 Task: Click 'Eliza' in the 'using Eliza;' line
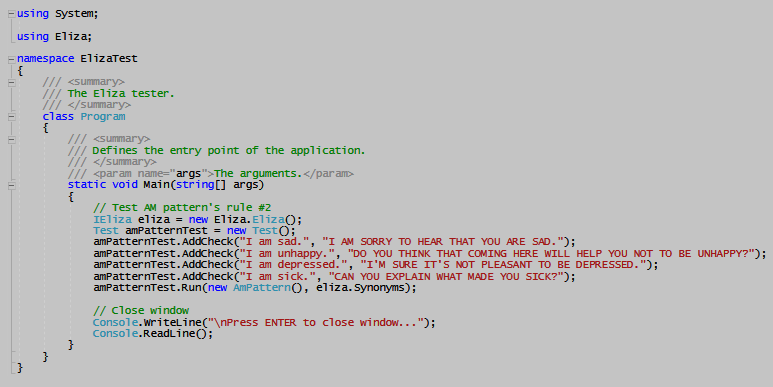tap(71, 36)
